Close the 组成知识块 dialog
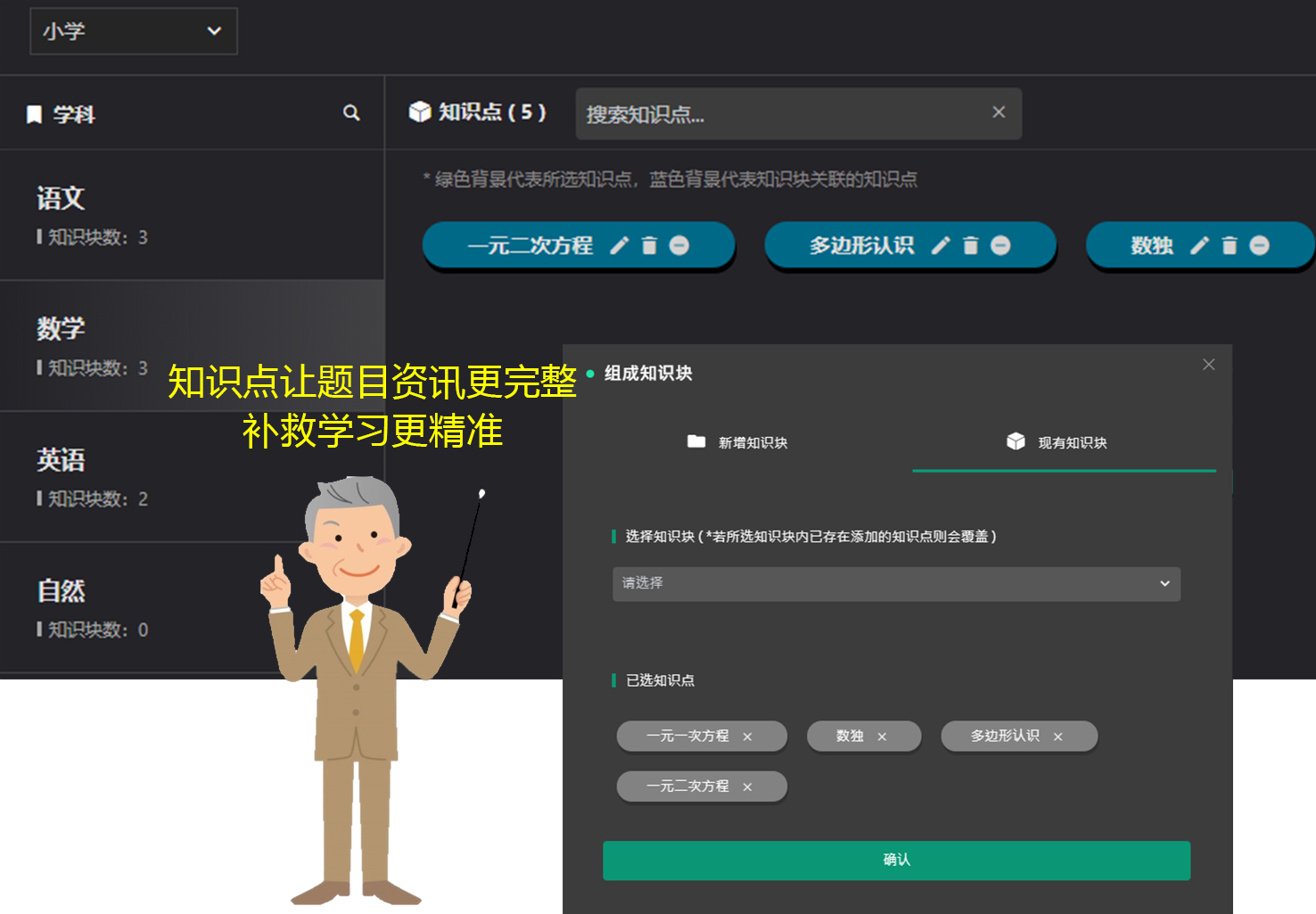 click(x=1208, y=365)
